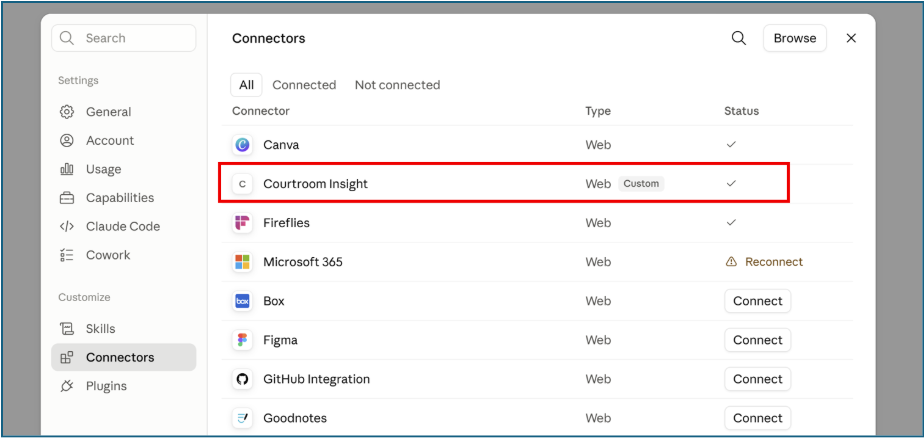Click the magnifier icon beside Browse
Image resolution: width=924 pixels, height=438 pixels.
point(738,38)
